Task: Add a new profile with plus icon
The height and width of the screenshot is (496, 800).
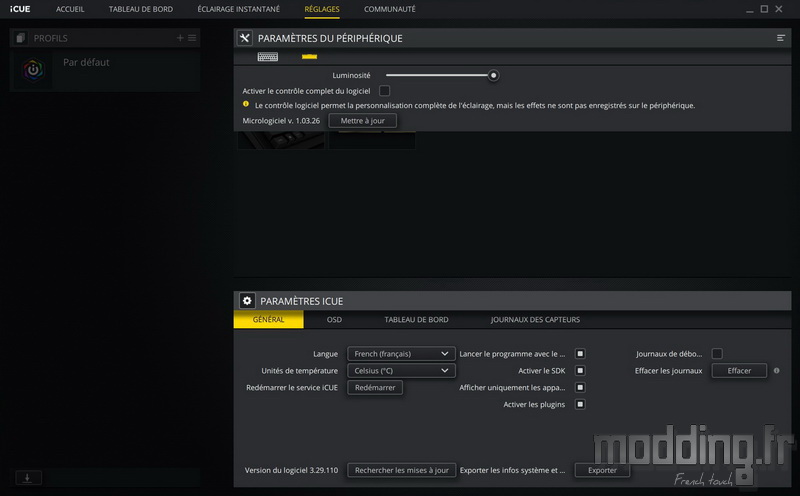Action: pos(180,38)
